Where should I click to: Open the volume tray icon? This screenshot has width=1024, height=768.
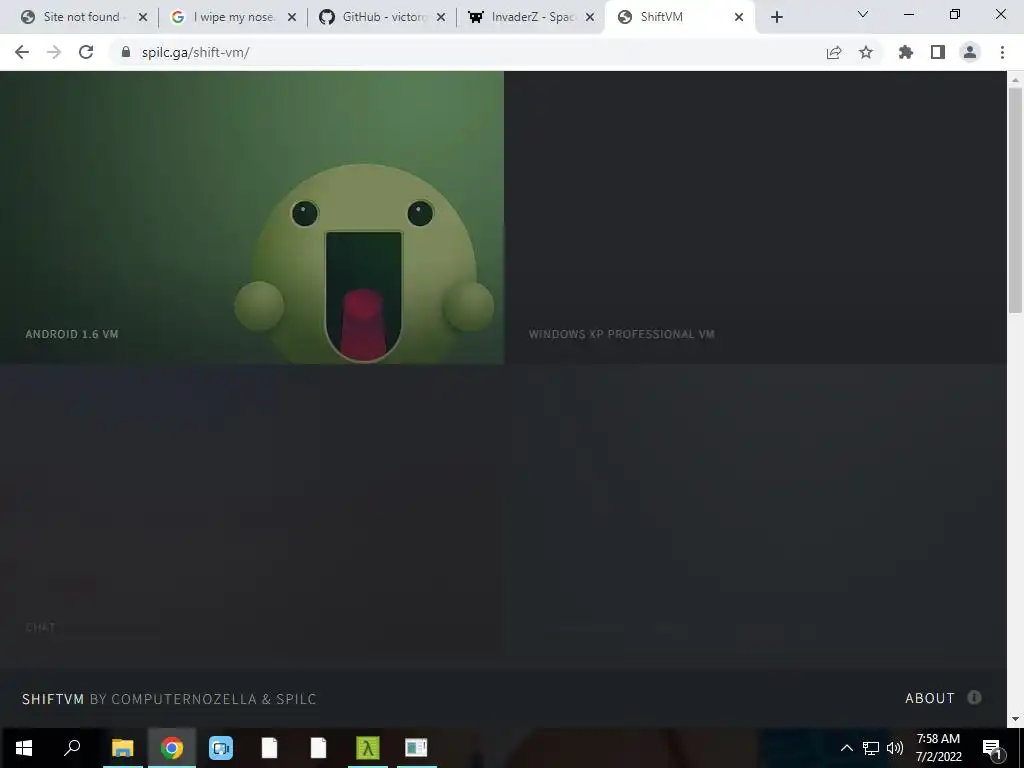click(x=895, y=748)
